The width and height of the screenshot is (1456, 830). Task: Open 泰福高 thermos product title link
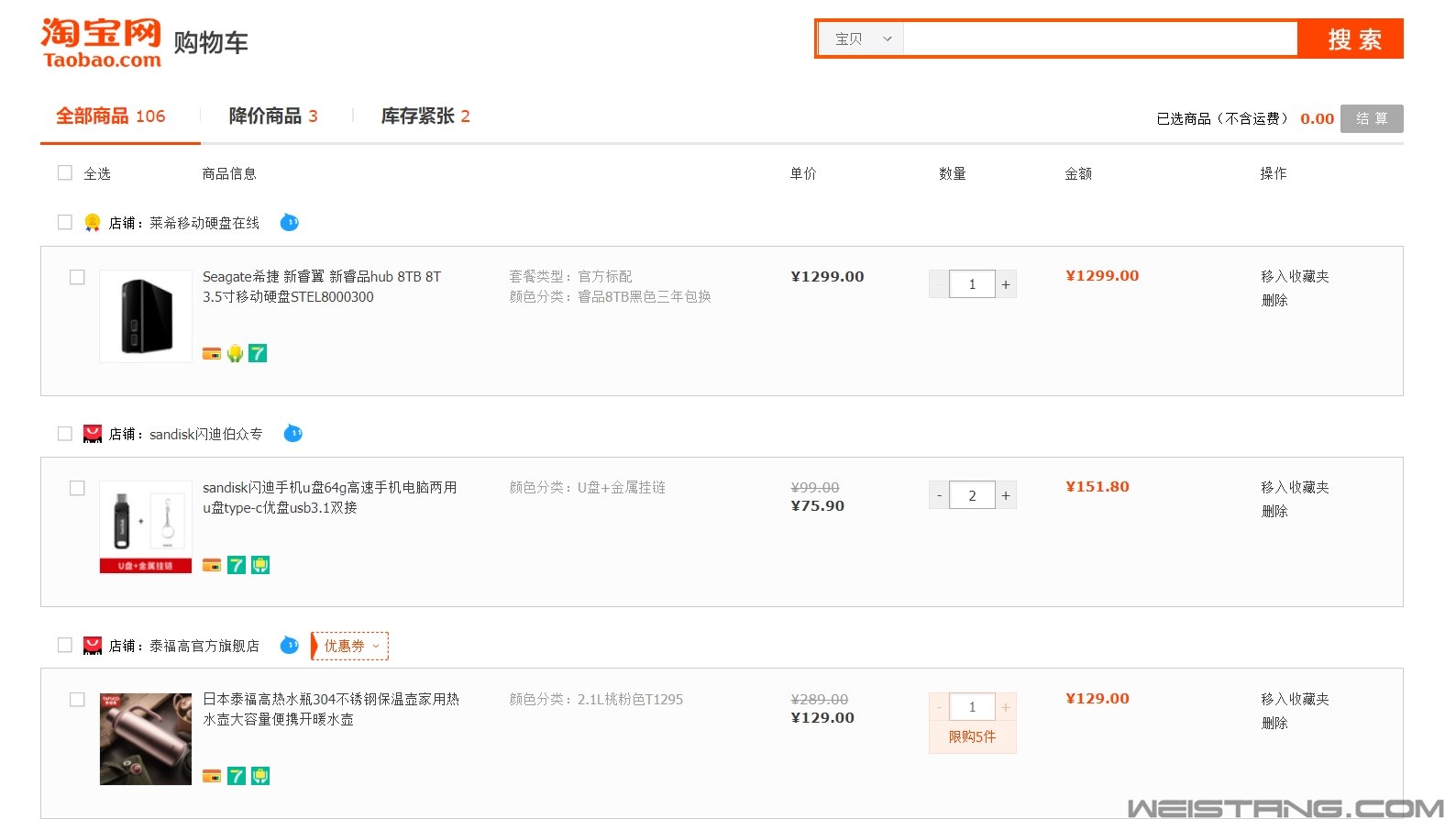coord(331,709)
